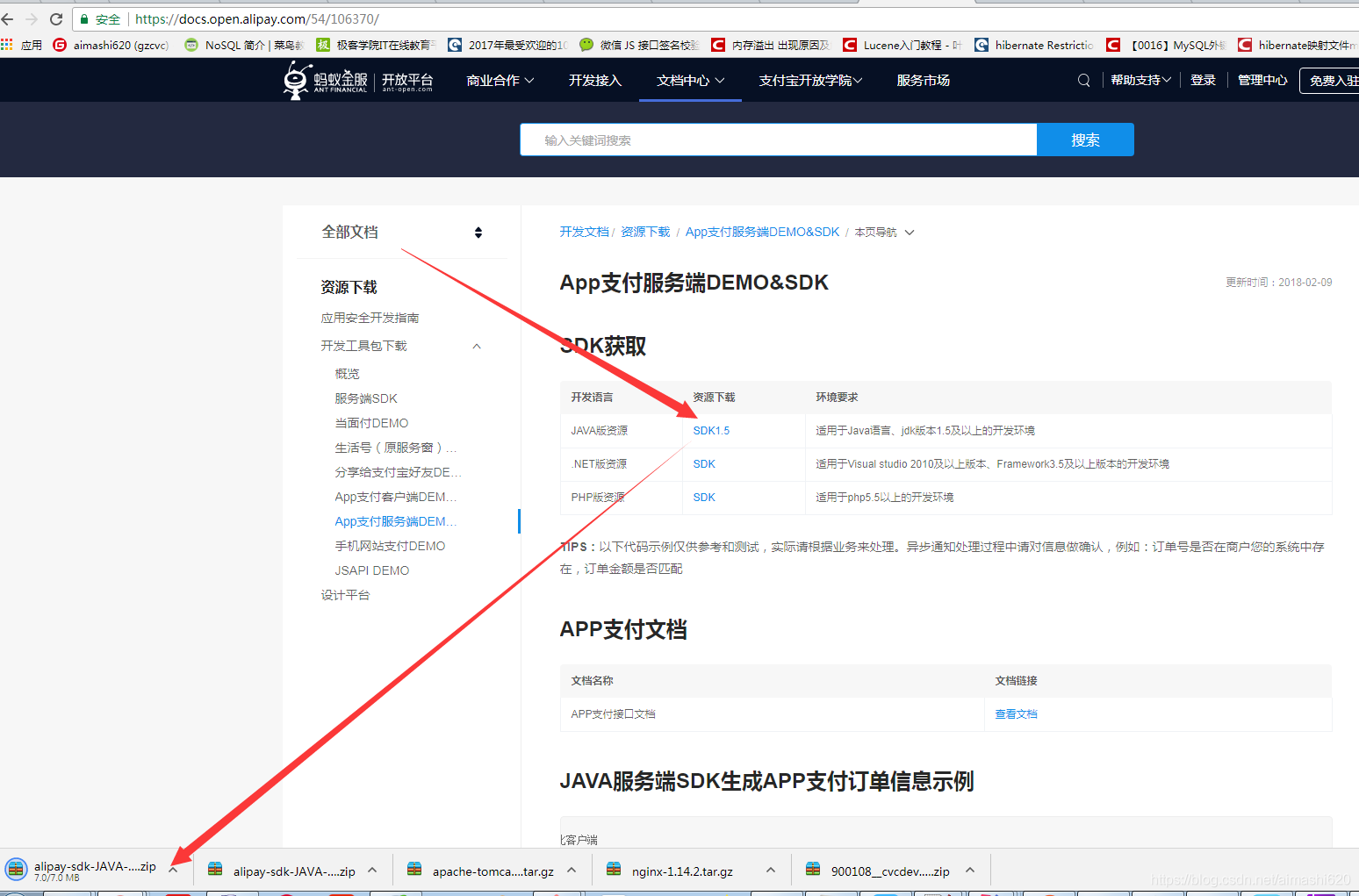This screenshot has height=896, width=1359.
Task: Open the 文档中心 menu
Action: click(690, 80)
